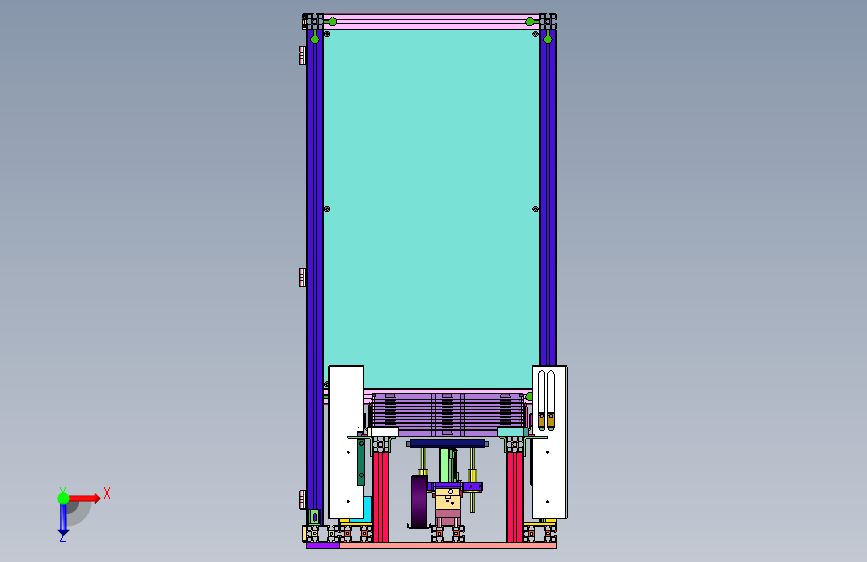Image resolution: width=867 pixels, height=562 pixels.
Task: Click the red X axis arrow of the triad
Action: (85, 498)
